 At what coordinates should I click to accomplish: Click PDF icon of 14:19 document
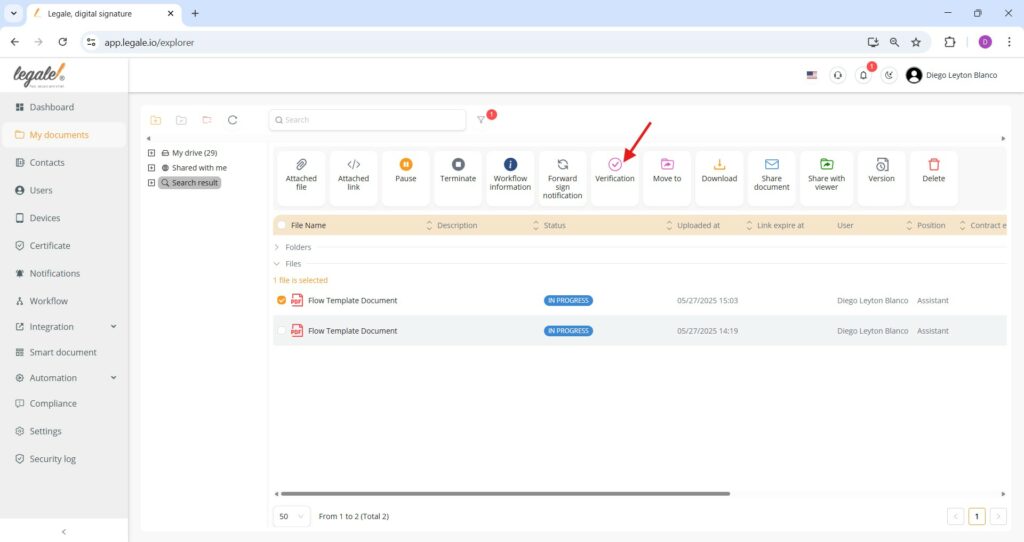(x=297, y=330)
